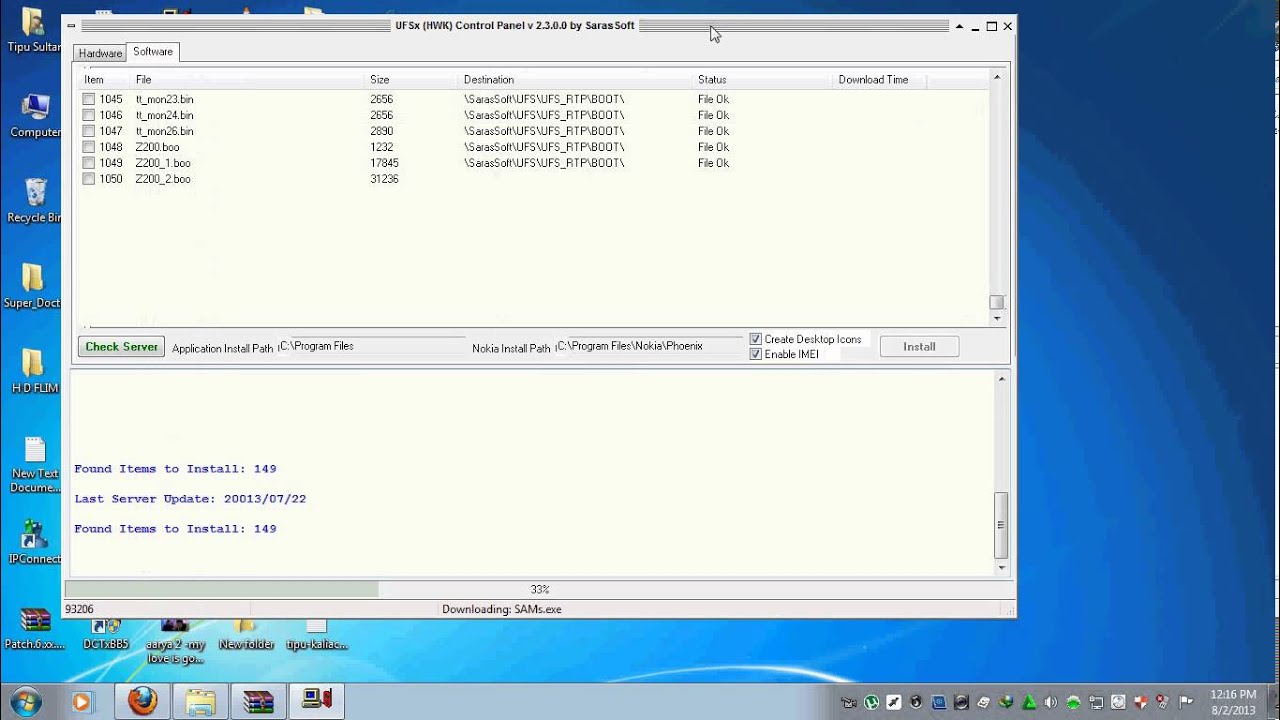This screenshot has height=720, width=1280.
Task: Open the Computer desktop icon
Action: click(x=35, y=116)
